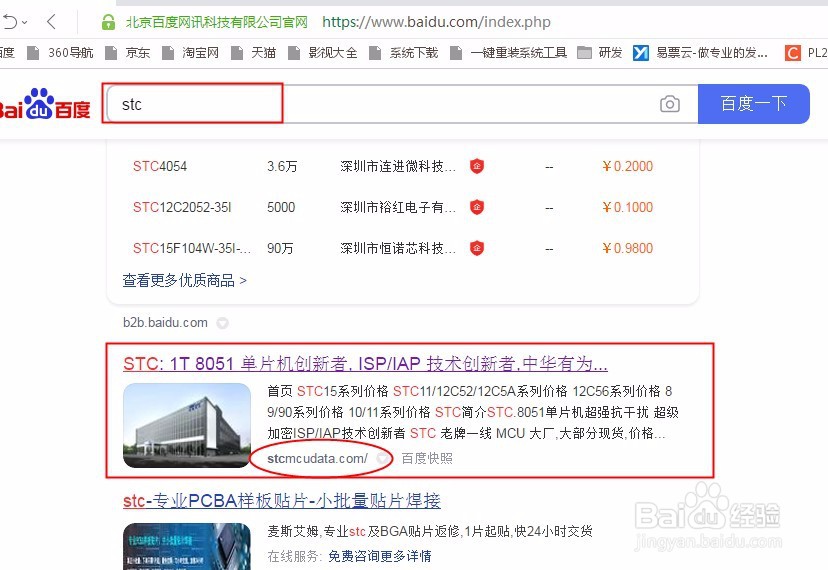Screen dimensions: 828x570
Task: Click the stcmcudata.com/ URL
Action: (317, 459)
